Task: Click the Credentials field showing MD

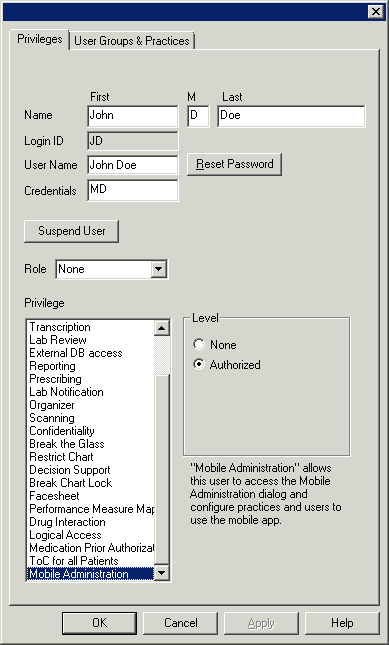Action: (x=133, y=190)
